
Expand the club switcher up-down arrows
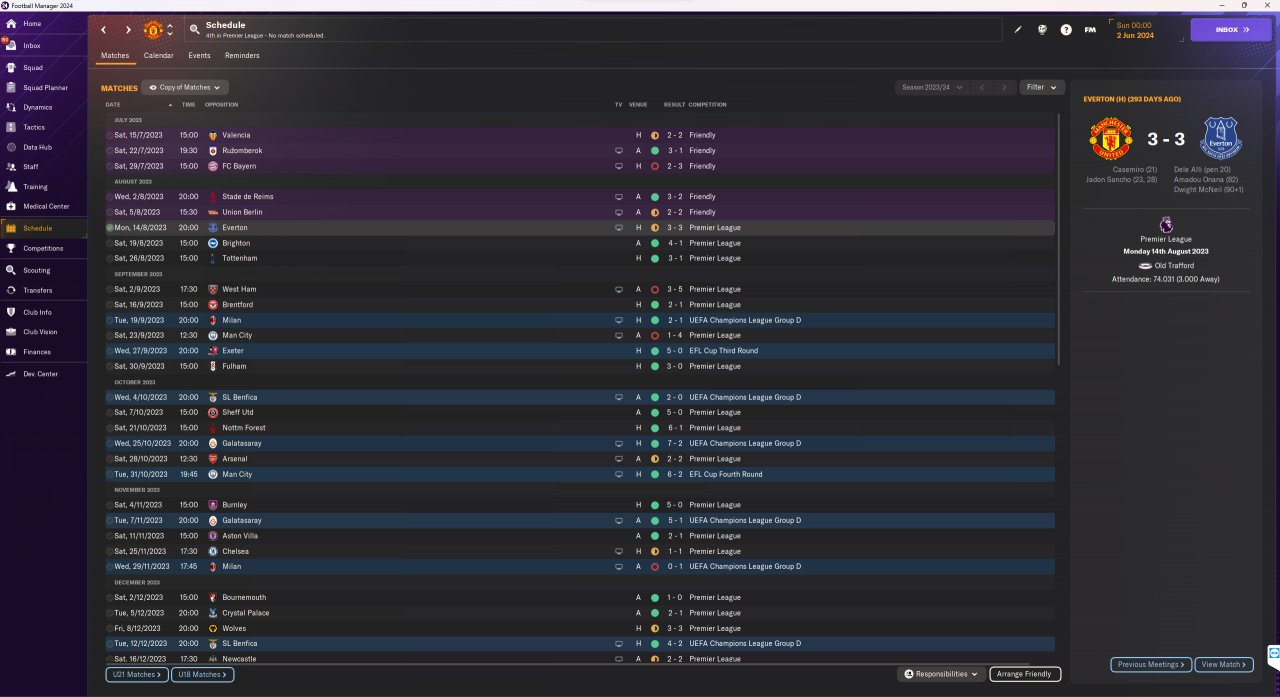[x=170, y=30]
